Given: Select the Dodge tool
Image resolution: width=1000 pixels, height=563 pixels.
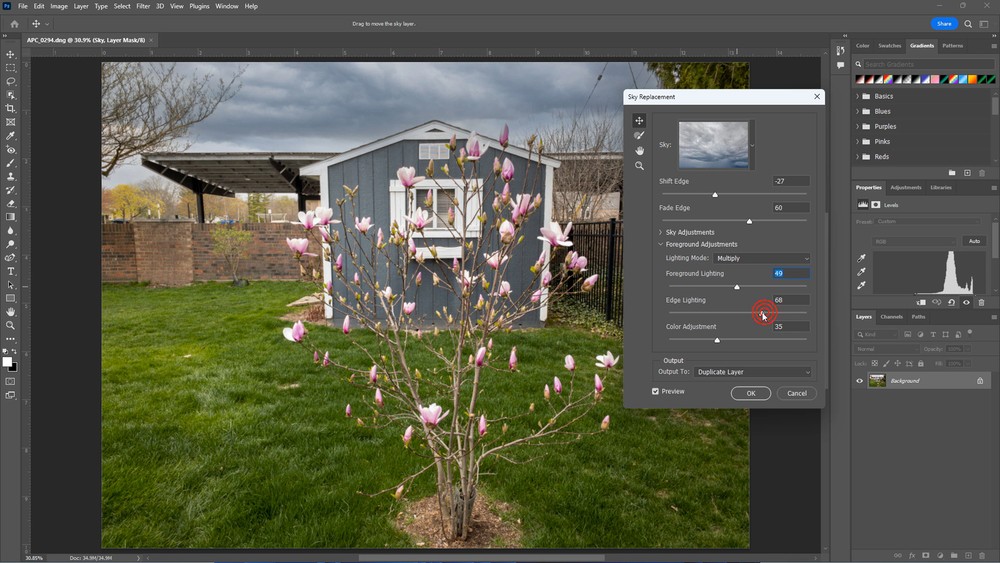Looking at the screenshot, I should (x=10, y=244).
